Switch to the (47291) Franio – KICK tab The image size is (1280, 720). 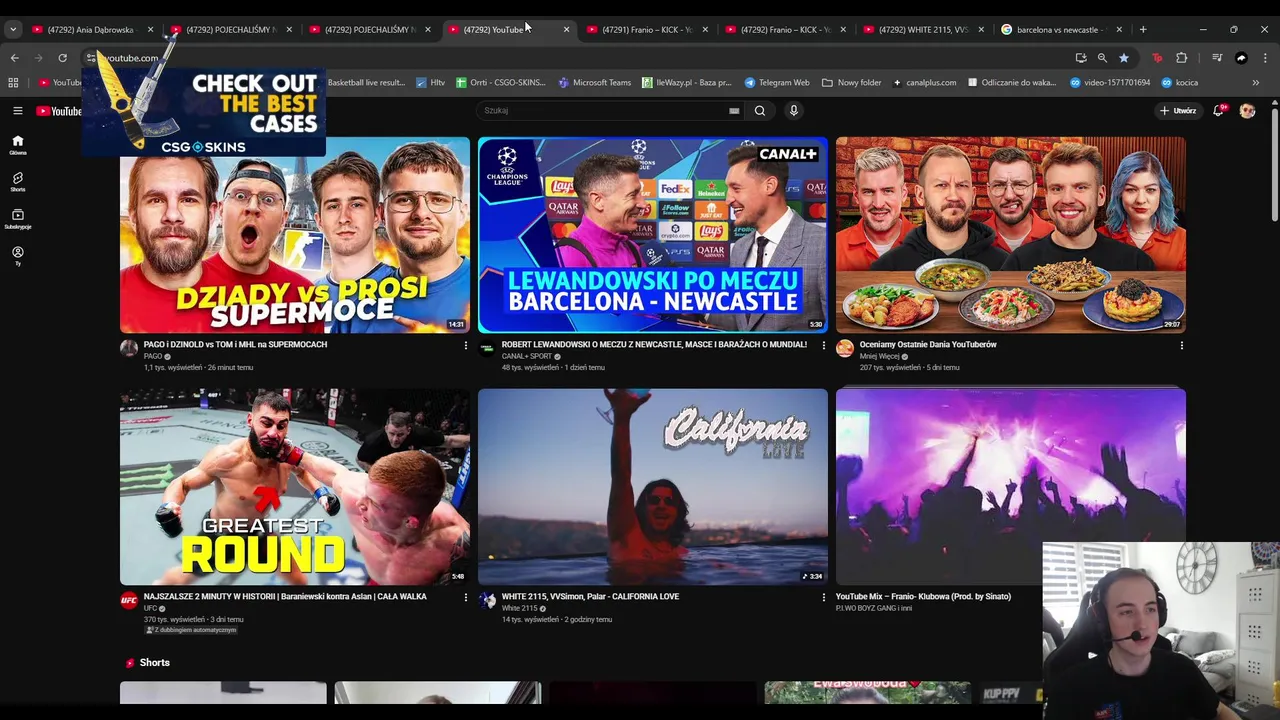point(645,30)
